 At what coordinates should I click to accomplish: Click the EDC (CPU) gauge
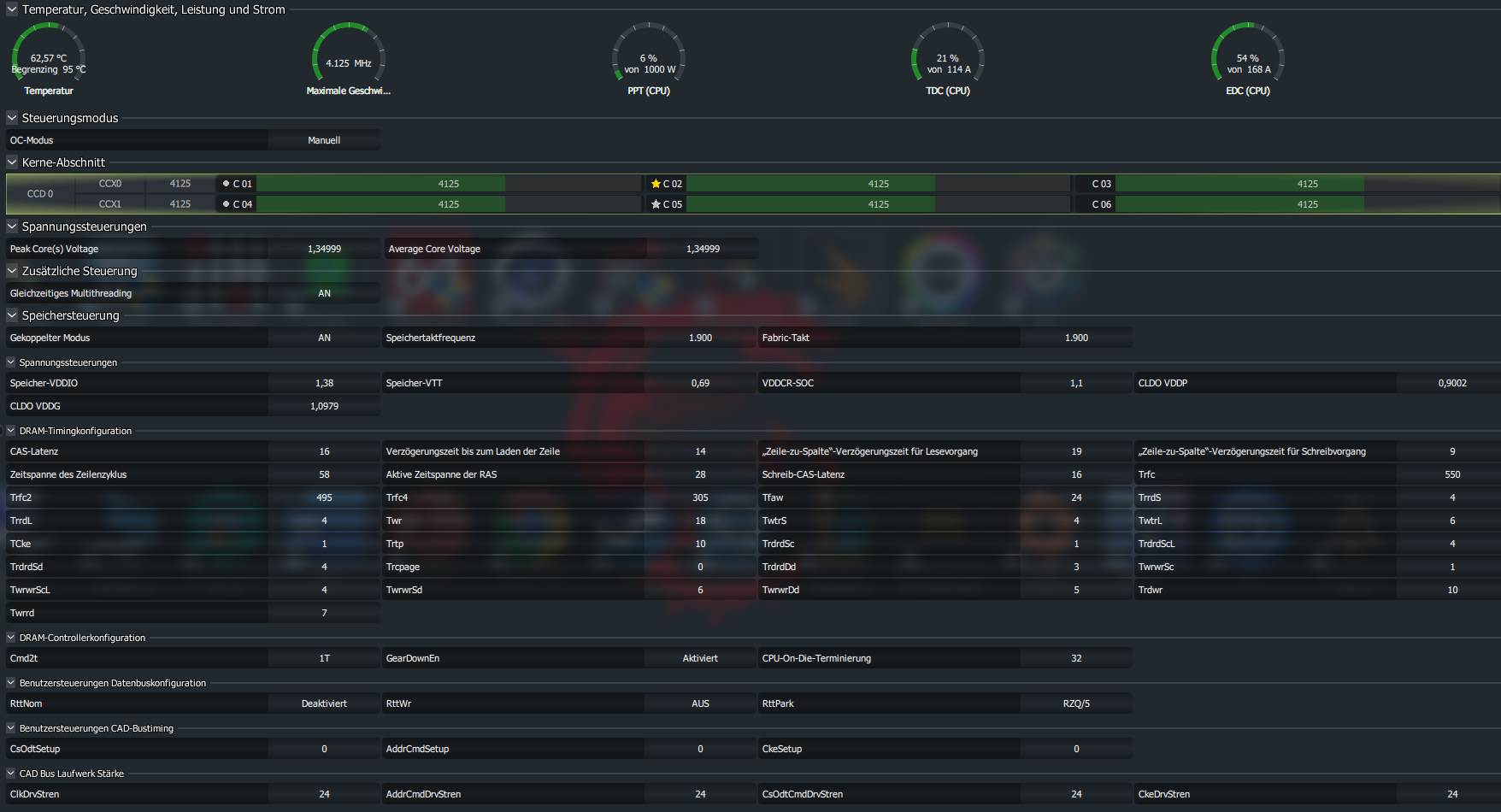[1248, 59]
